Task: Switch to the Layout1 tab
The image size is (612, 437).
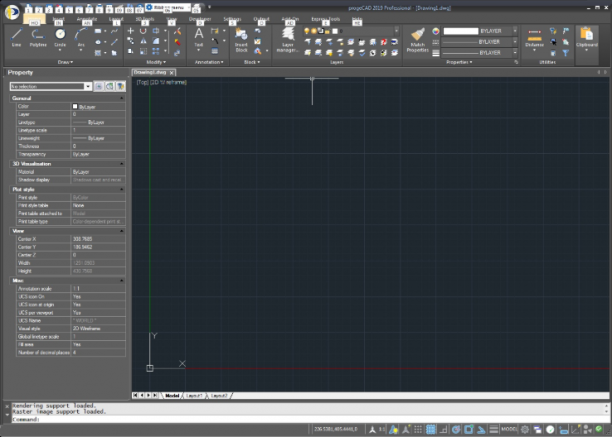Action: click(x=194, y=396)
